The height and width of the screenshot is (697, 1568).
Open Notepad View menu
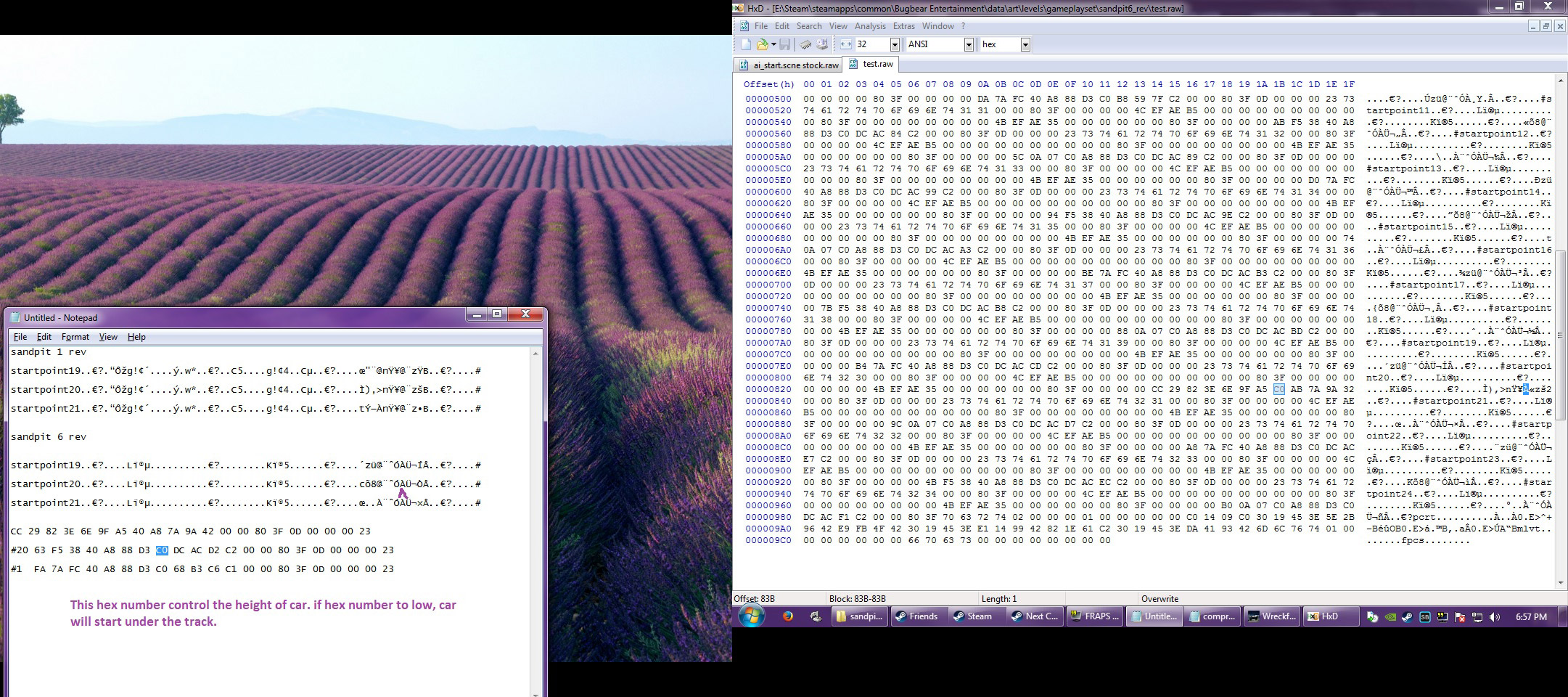(108, 337)
